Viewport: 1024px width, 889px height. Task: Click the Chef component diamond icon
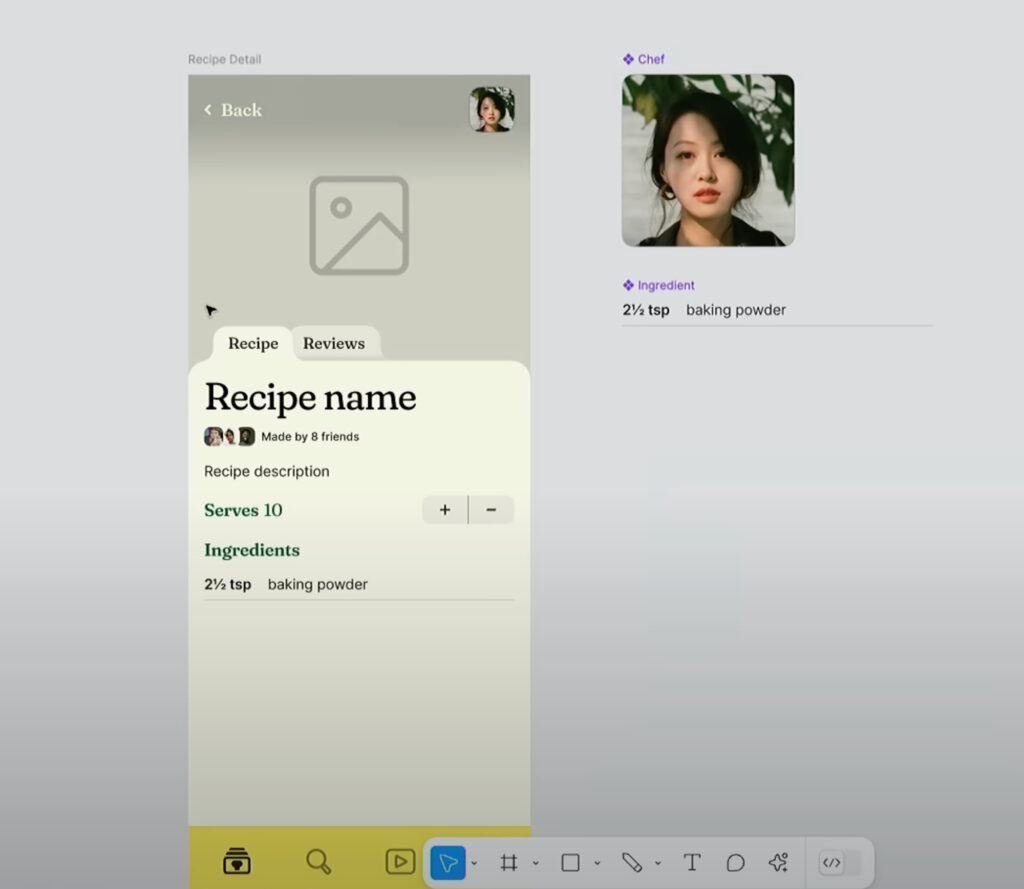point(628,59)
